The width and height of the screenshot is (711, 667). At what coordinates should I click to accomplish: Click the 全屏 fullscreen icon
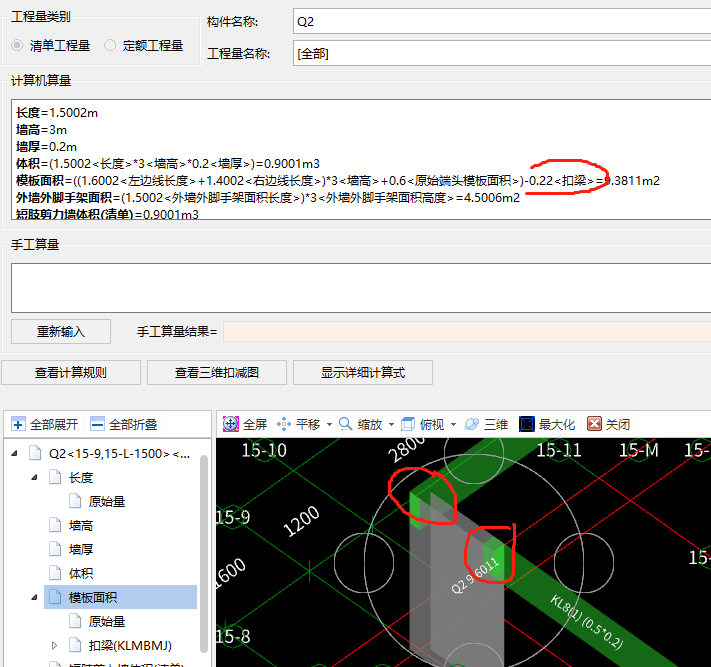[x=231, y=424]
